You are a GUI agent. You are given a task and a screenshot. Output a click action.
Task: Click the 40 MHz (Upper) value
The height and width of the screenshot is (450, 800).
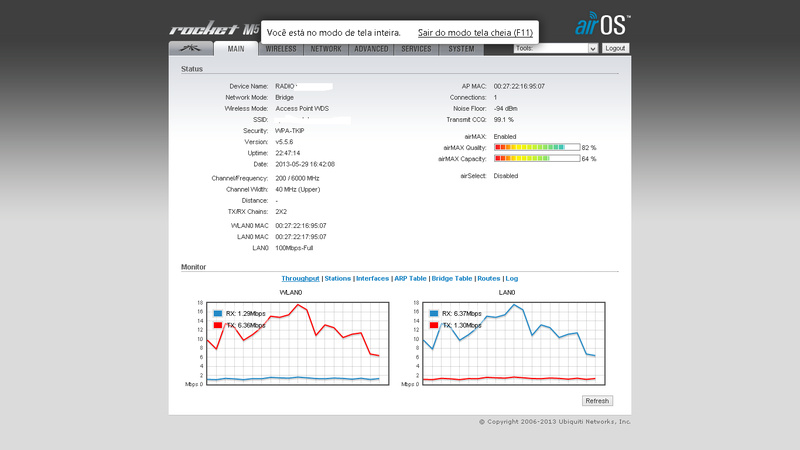click(x=297, y=190)
